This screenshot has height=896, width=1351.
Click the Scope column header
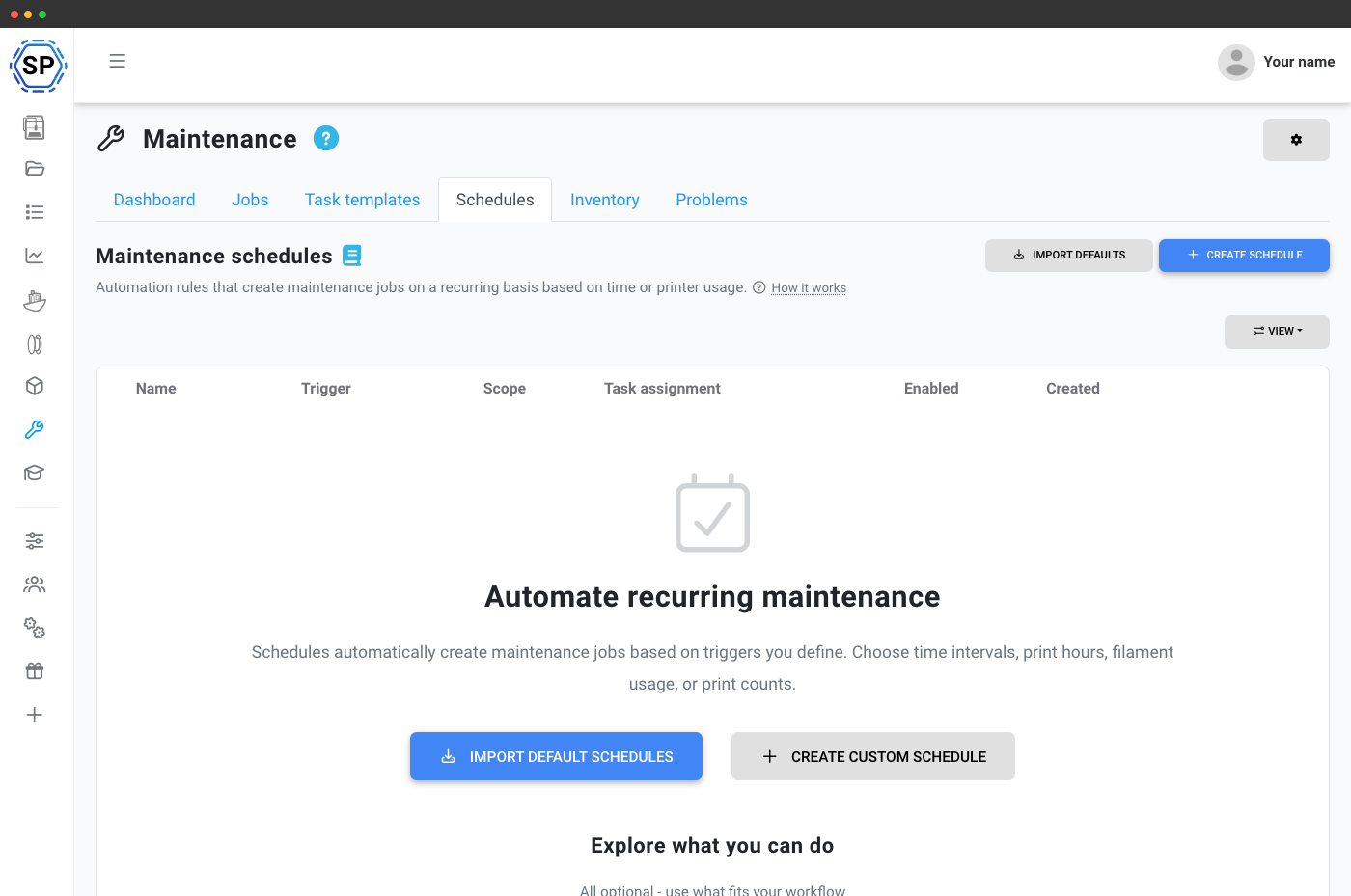point(505,388)
